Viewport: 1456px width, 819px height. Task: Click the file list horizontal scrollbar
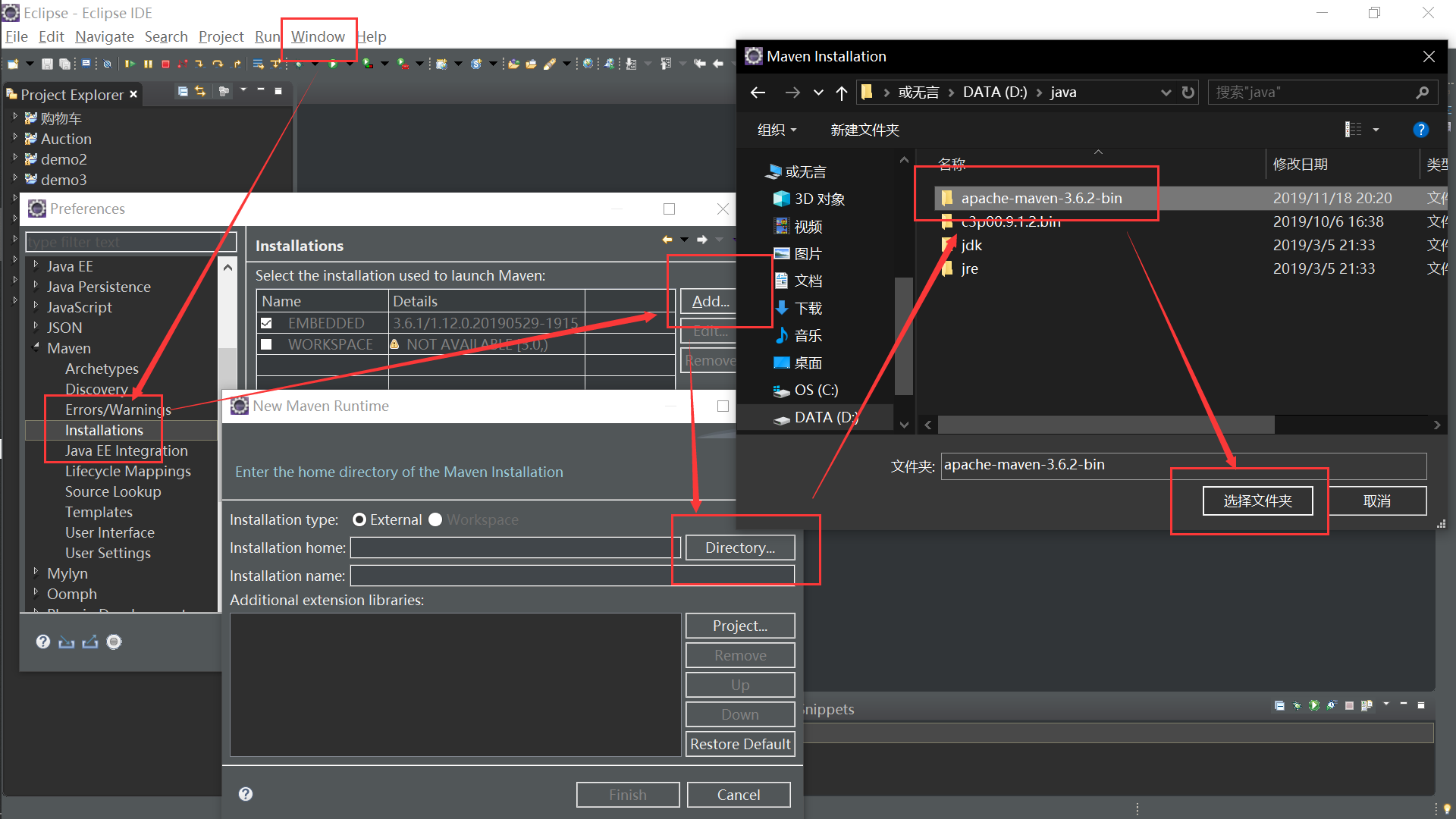1106,425
